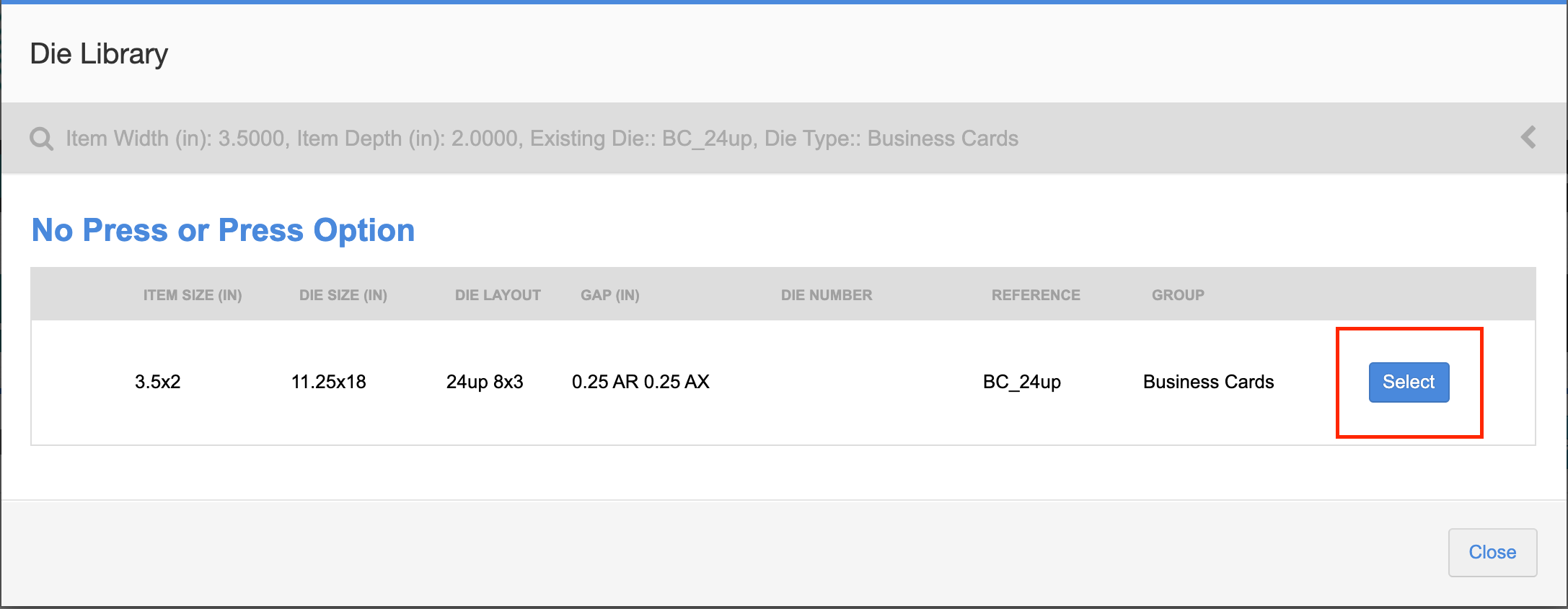
Task: Select the BC_24up die
Action: [x=1409, y=382]
